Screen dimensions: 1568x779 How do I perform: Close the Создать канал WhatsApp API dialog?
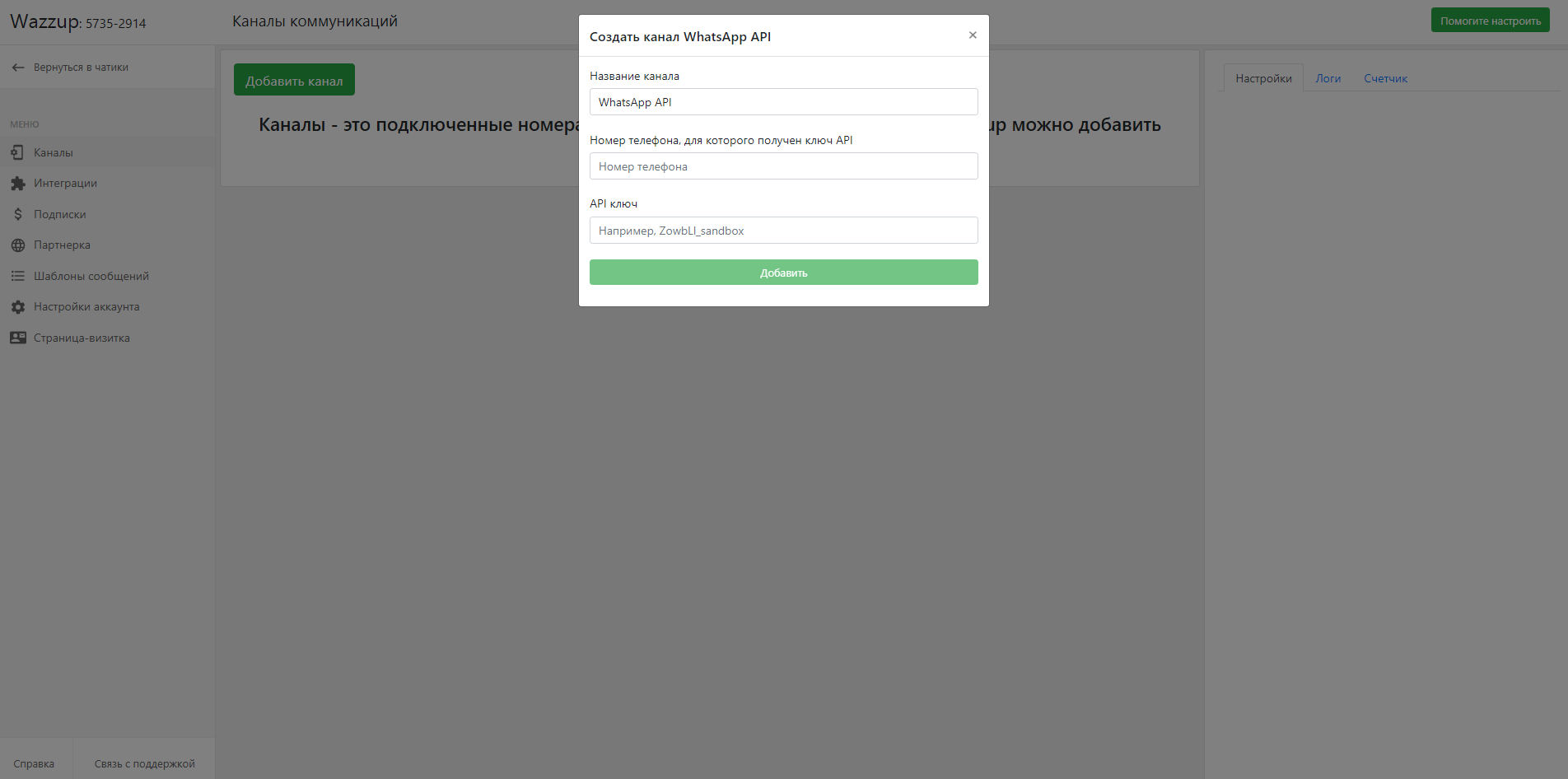pos(973,35)
